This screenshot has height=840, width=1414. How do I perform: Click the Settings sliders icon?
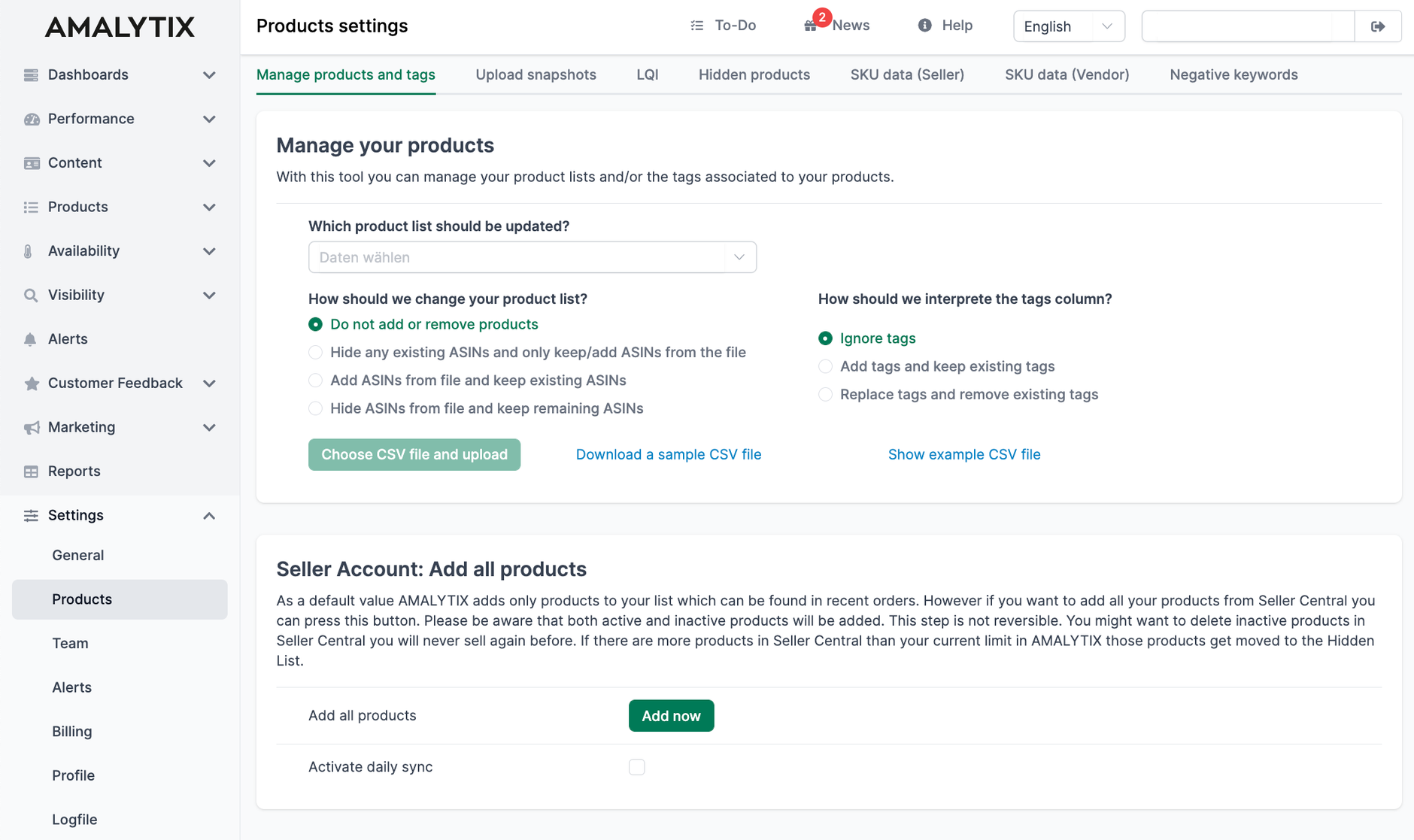click(x=31, y=515)
